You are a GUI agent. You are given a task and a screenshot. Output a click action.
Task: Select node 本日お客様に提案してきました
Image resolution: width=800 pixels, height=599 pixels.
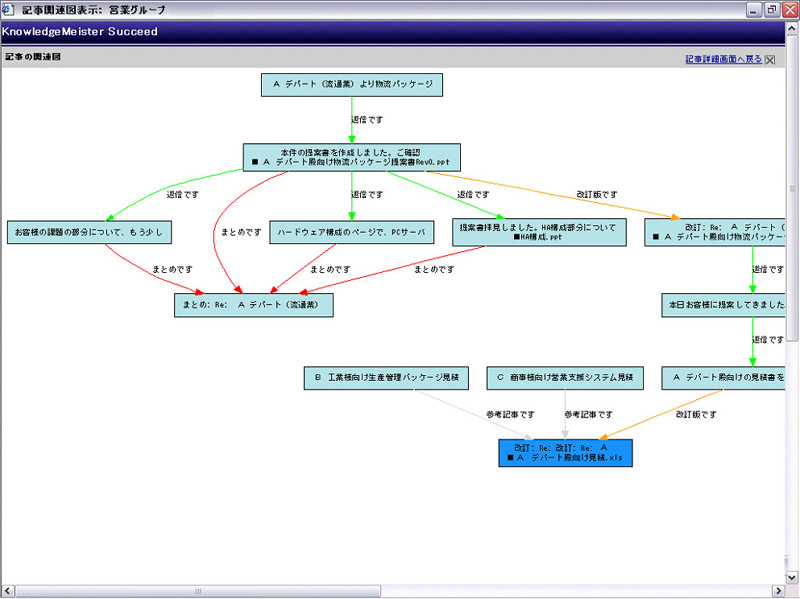pos(723,305)
